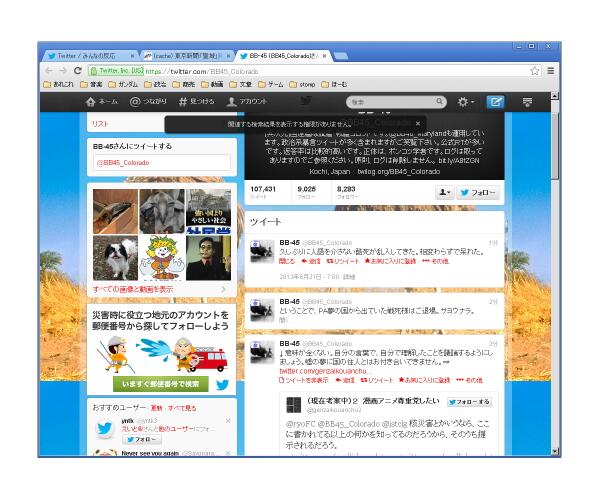Open the Japanese text poster thumbnail
The image size is (600, 500).
209,212
